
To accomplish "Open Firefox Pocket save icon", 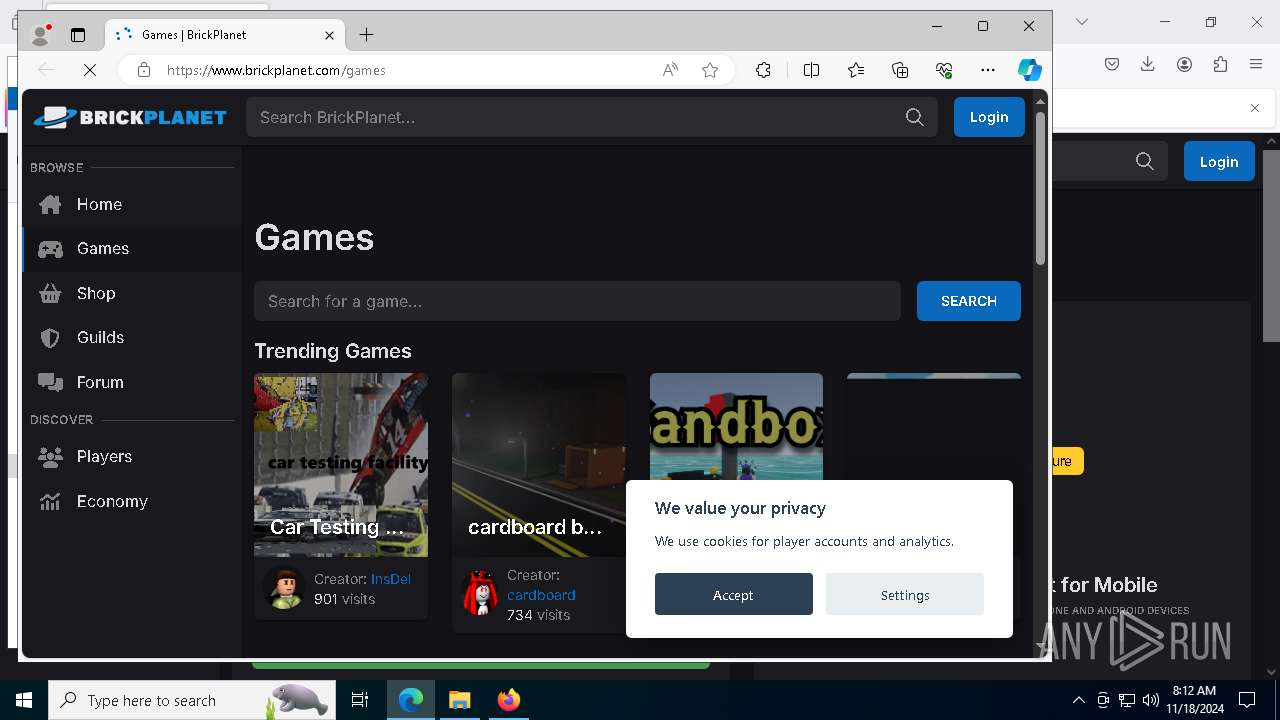I will coord(1112,64).
